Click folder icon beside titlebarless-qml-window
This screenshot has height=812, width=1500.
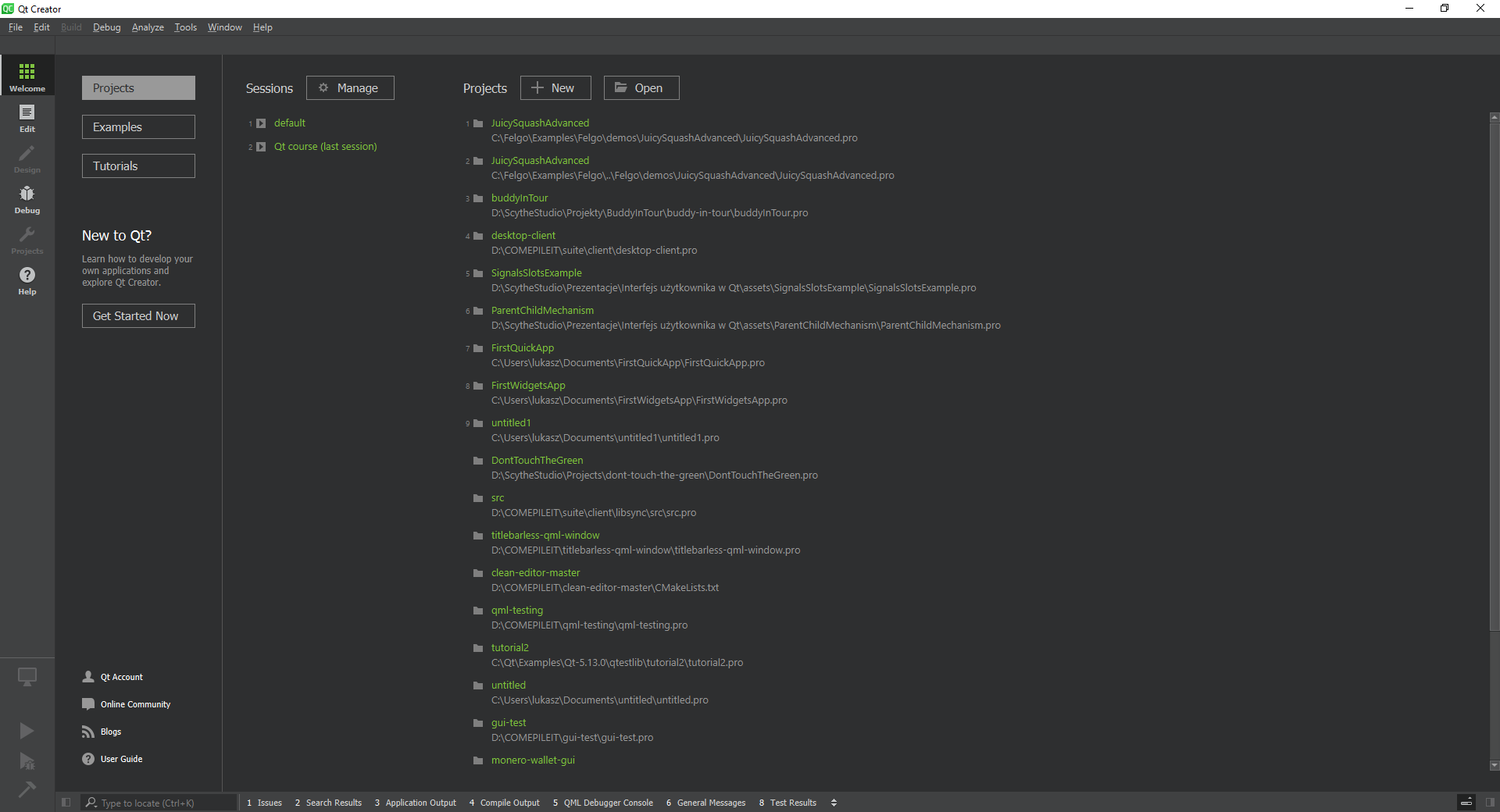point(478,536)
